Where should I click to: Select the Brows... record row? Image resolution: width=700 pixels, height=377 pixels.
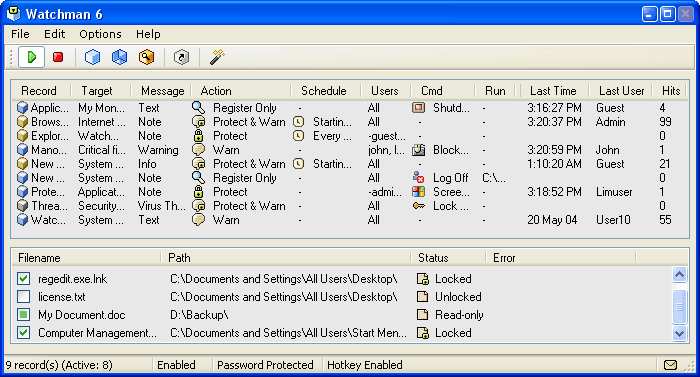click(x=350, y=122)
